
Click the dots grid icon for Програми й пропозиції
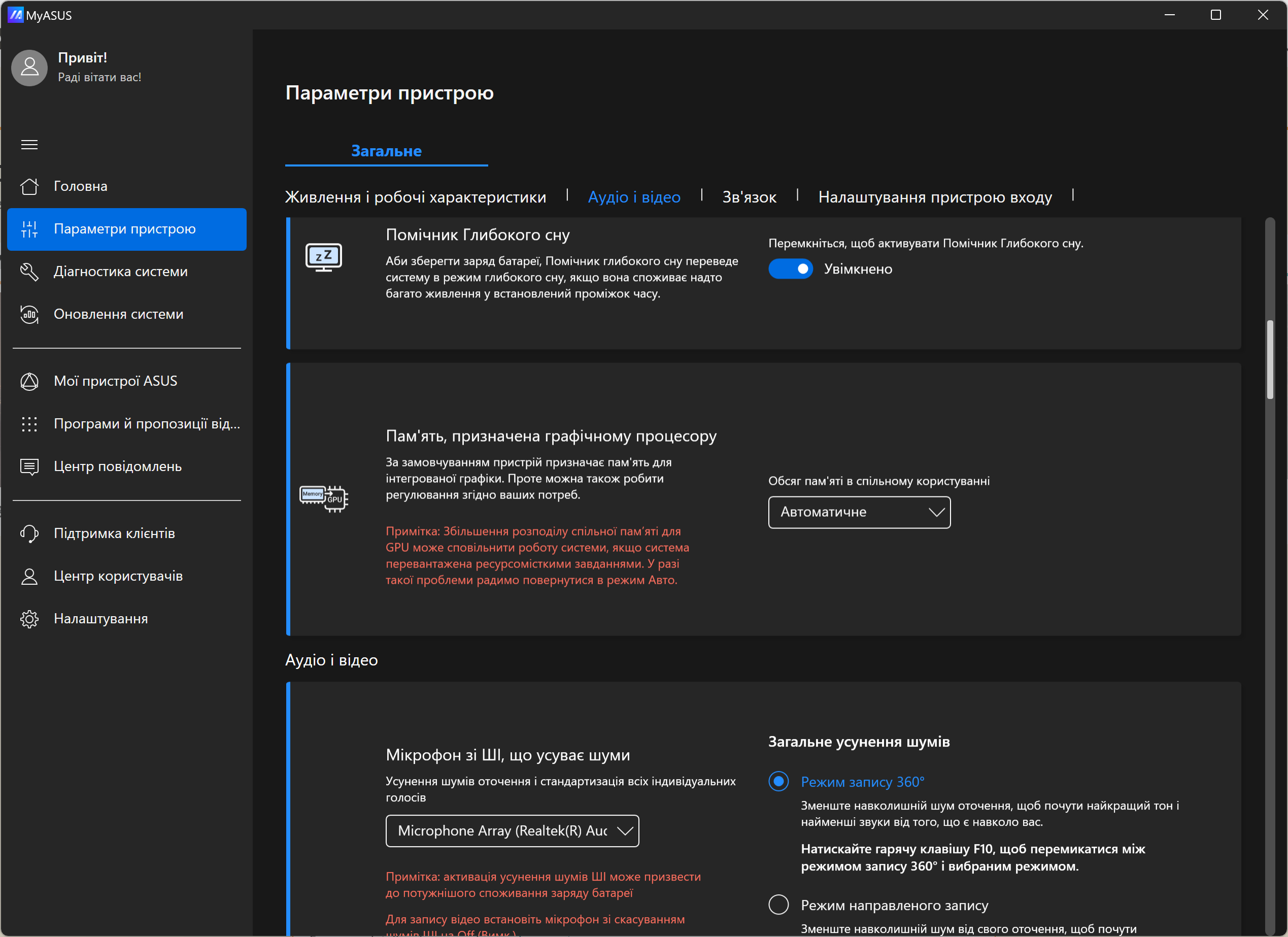(29, 424)
